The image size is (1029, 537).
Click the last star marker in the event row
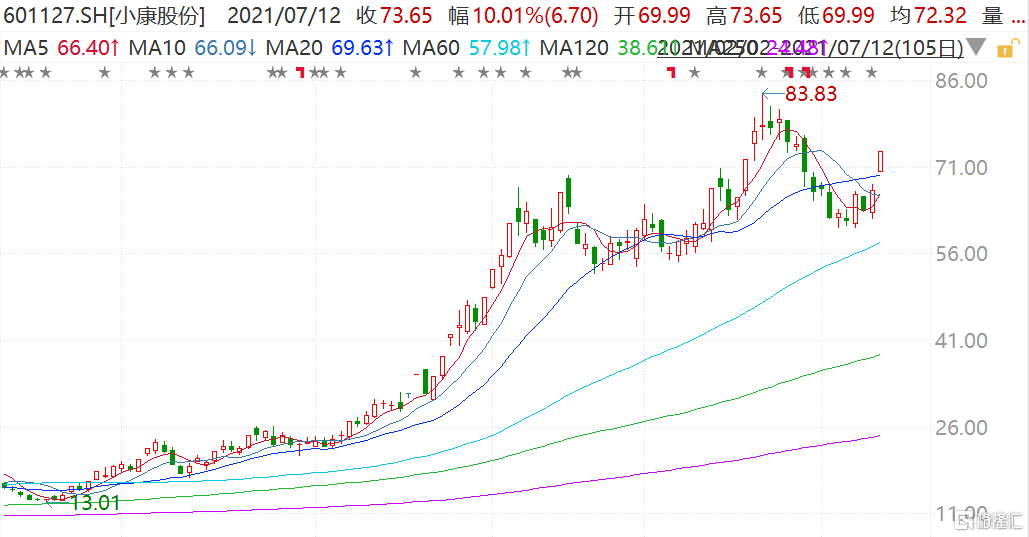(872, 73)
